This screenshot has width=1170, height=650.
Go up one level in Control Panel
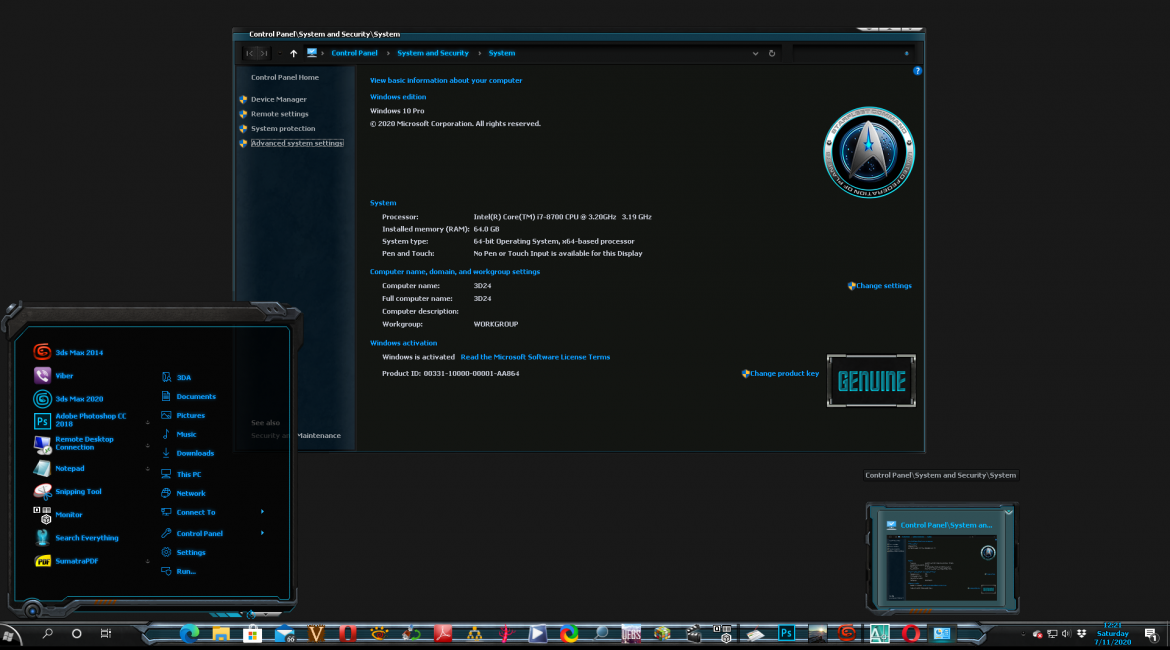pyautogui.click(x=293, y=53)
